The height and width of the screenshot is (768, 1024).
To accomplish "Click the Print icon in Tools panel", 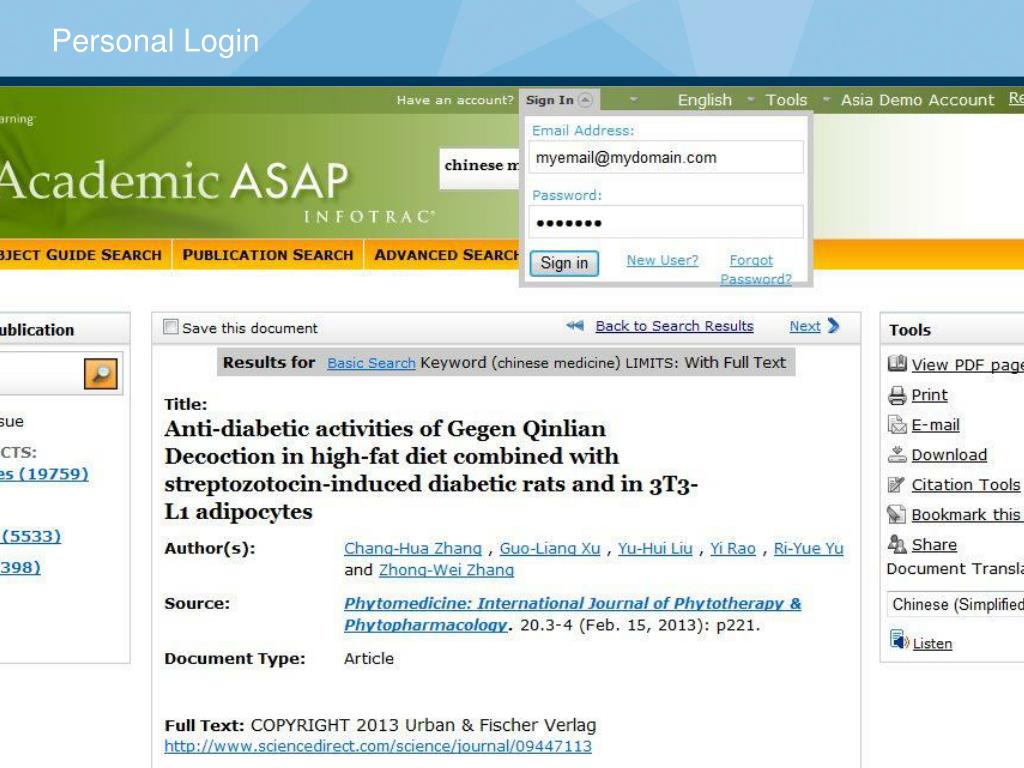I will tap(897, 395).
